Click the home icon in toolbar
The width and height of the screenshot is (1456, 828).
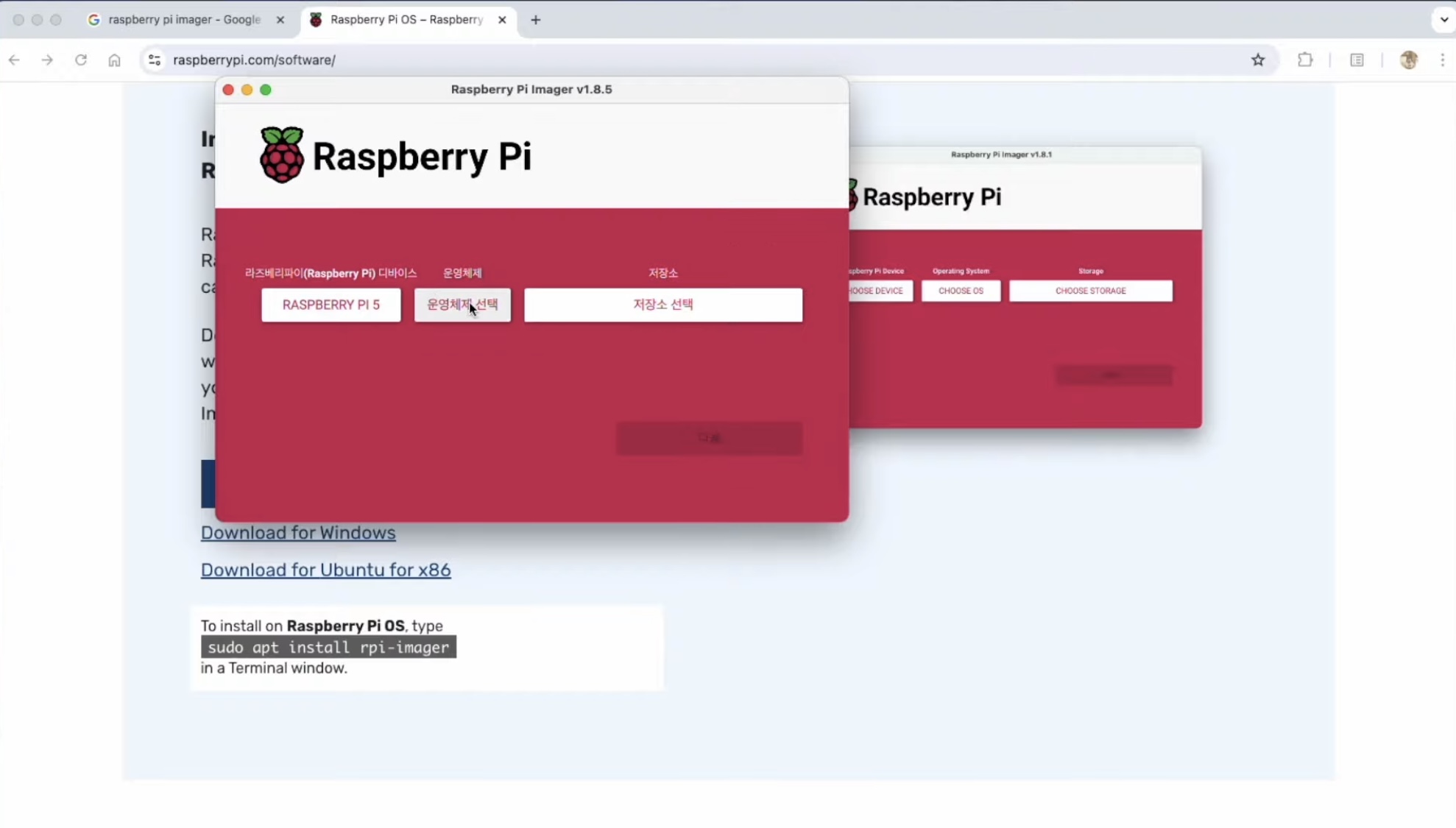click(114, 60)
